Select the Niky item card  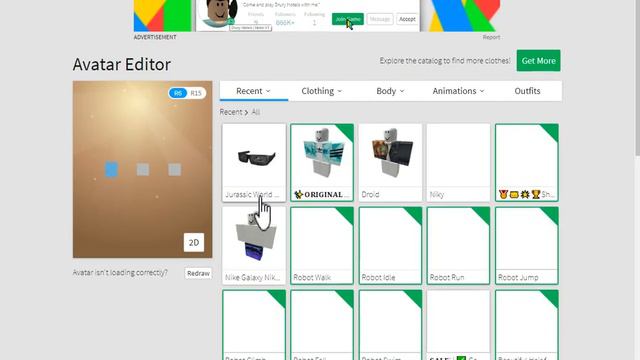[x=458, y=162]
